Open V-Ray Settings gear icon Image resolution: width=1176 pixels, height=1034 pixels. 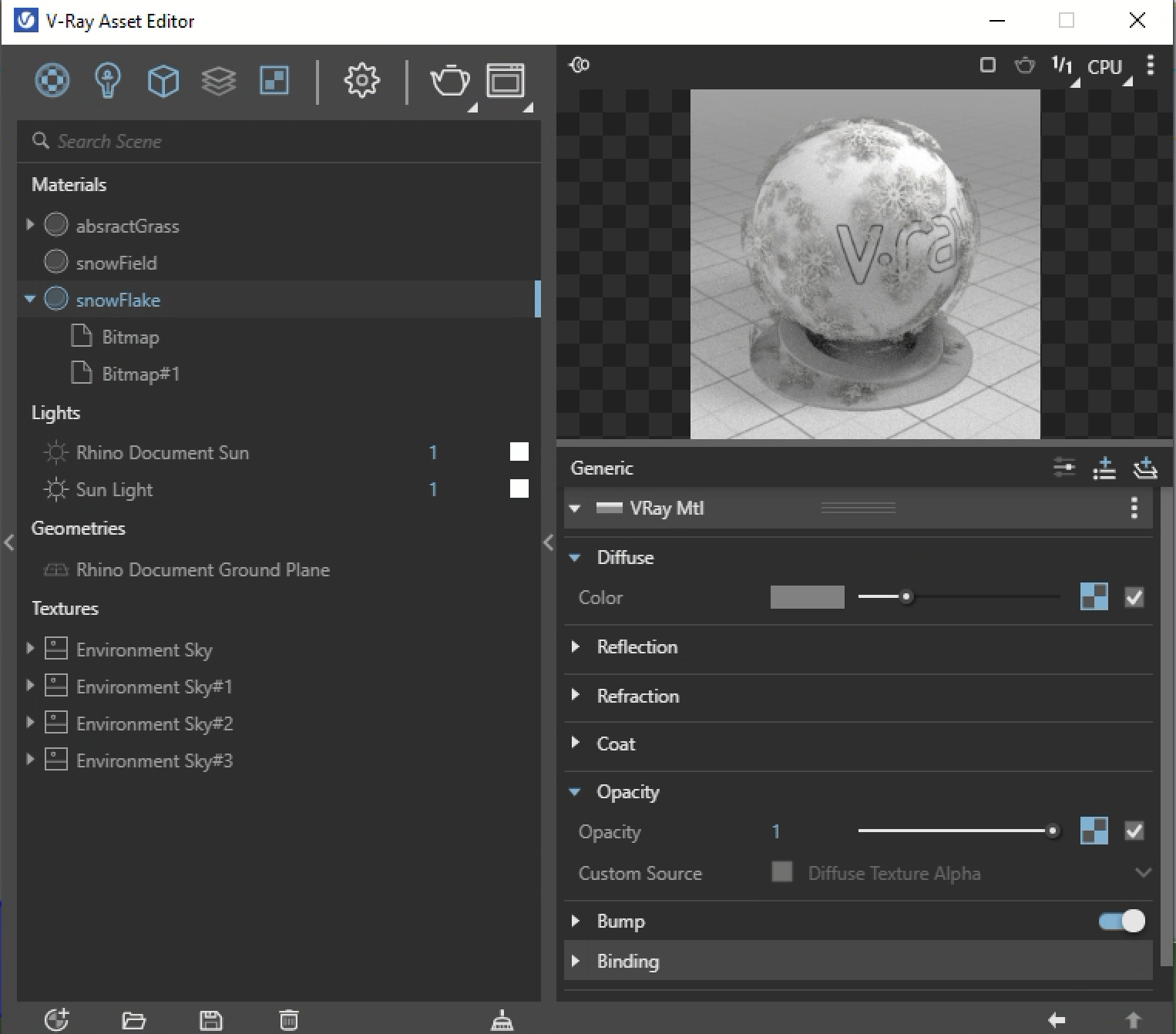click(x=362, y=80)
